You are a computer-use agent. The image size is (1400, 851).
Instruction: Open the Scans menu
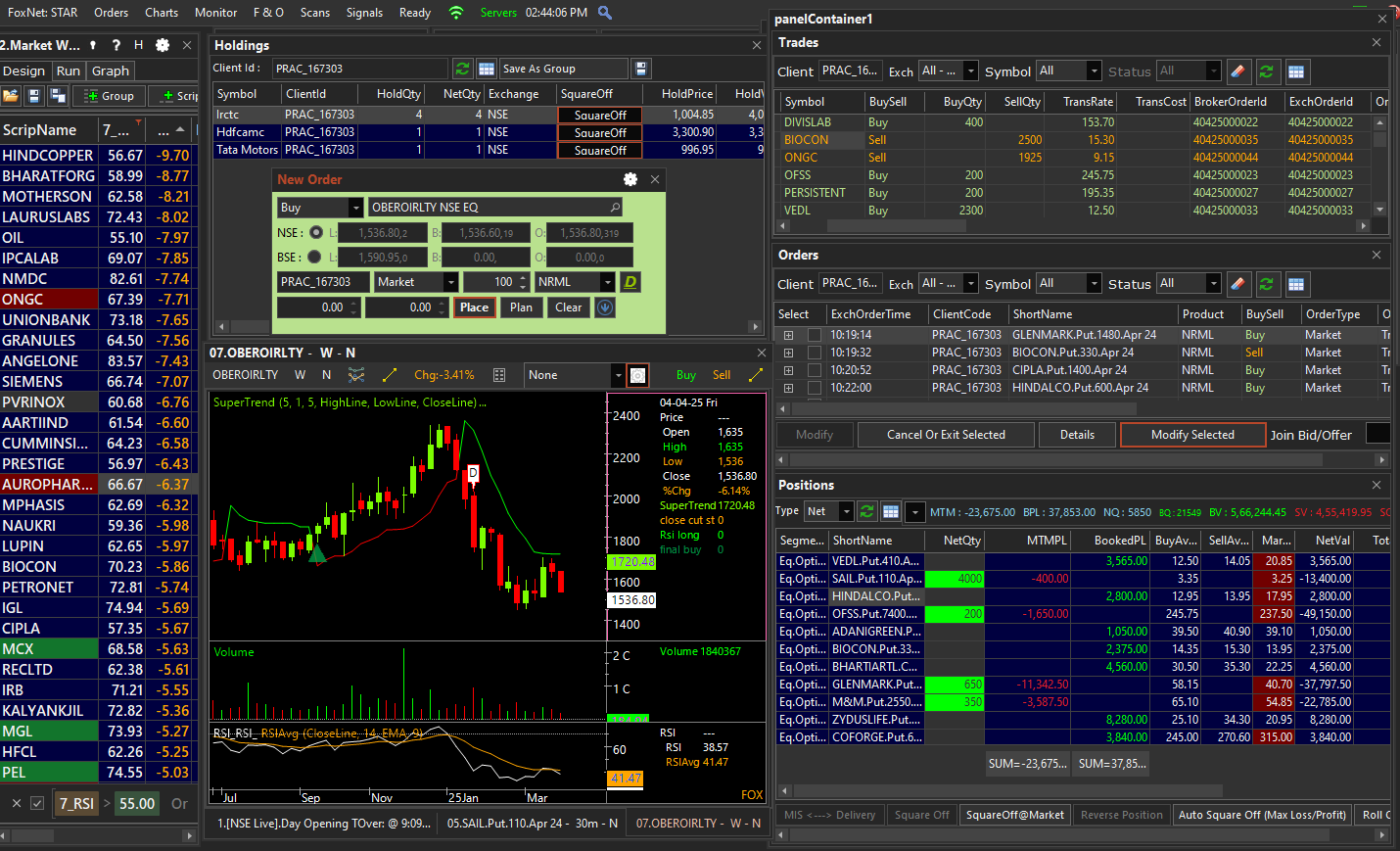[315, 13]
